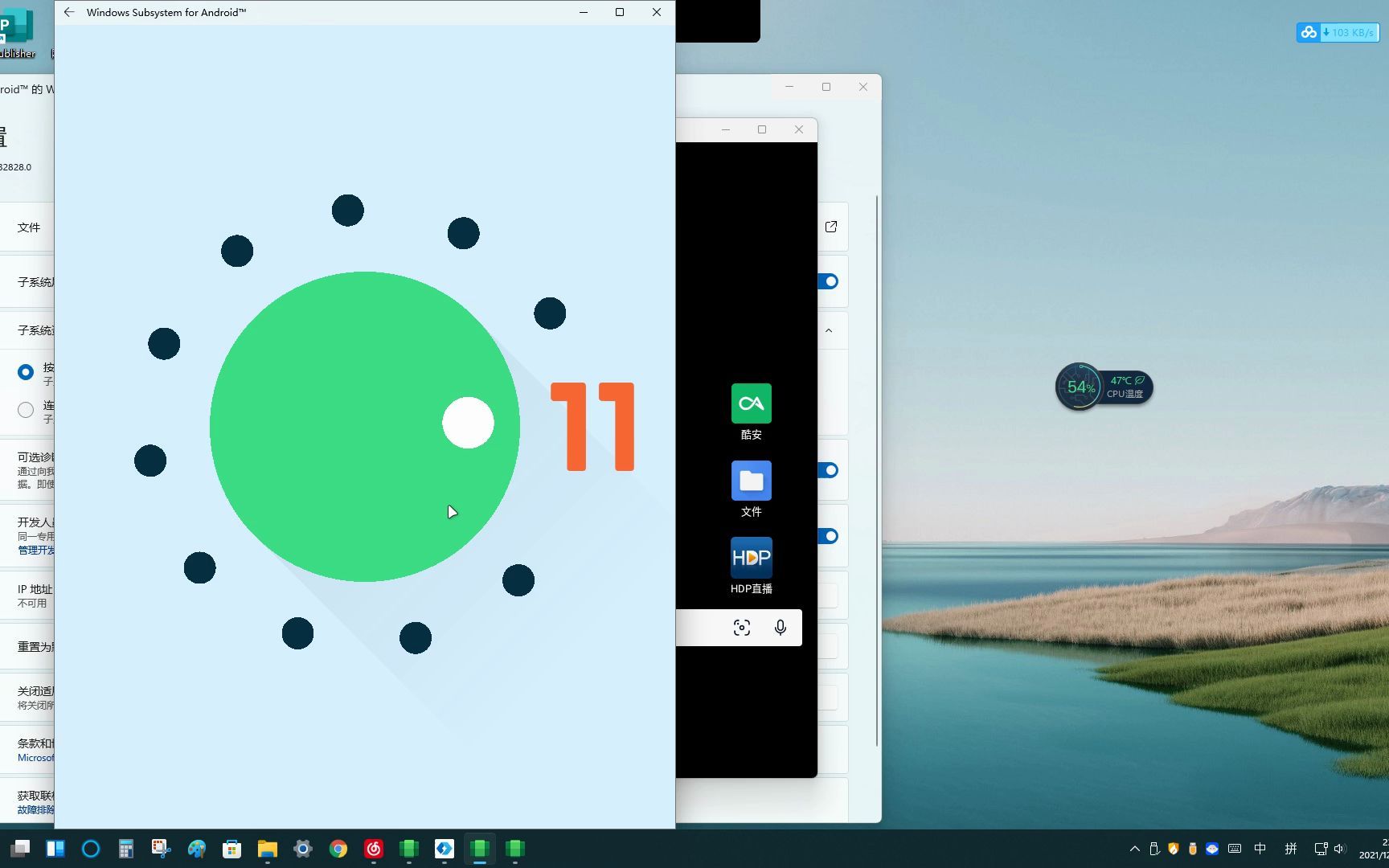Open the taskbar clock and date

(x=1374, y=849)
